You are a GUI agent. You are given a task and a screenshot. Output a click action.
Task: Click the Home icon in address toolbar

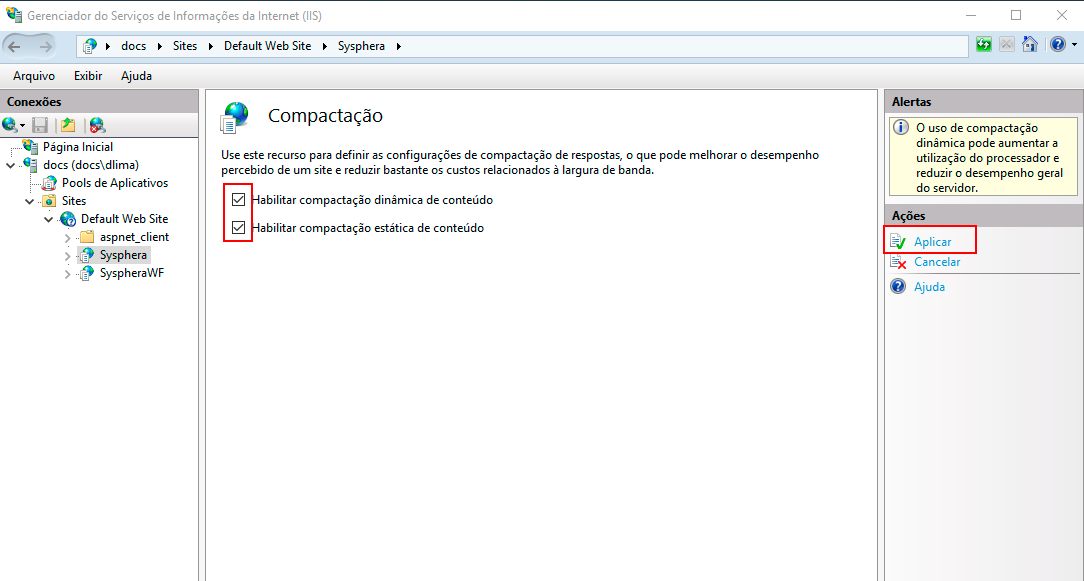coord(1030,45)
